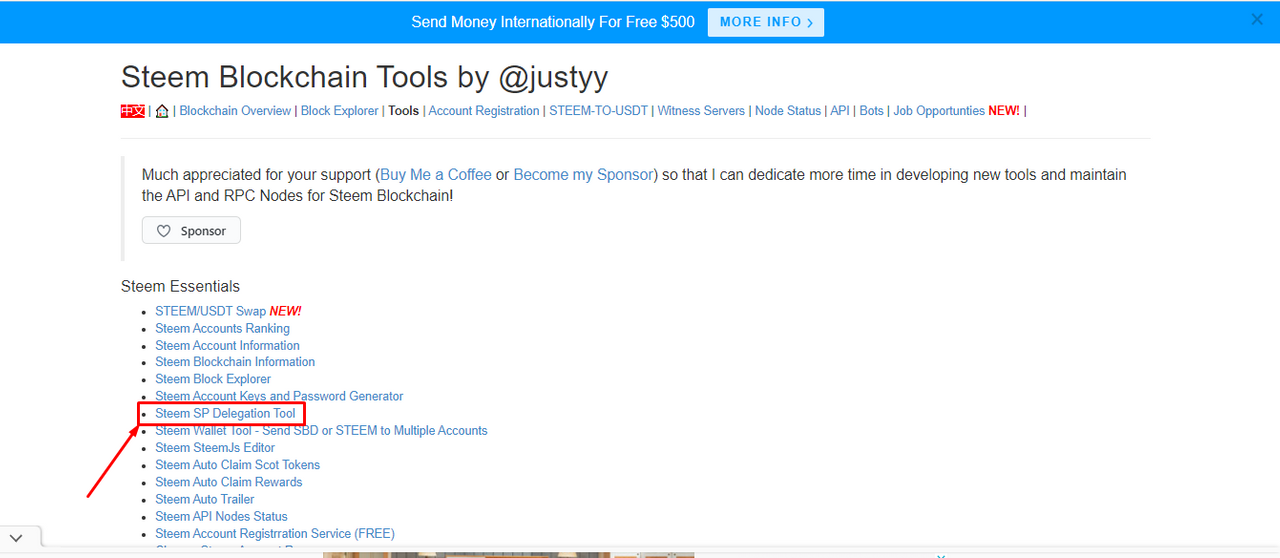Follow the Buy Me a Coffee link

[x=436, y=175]
